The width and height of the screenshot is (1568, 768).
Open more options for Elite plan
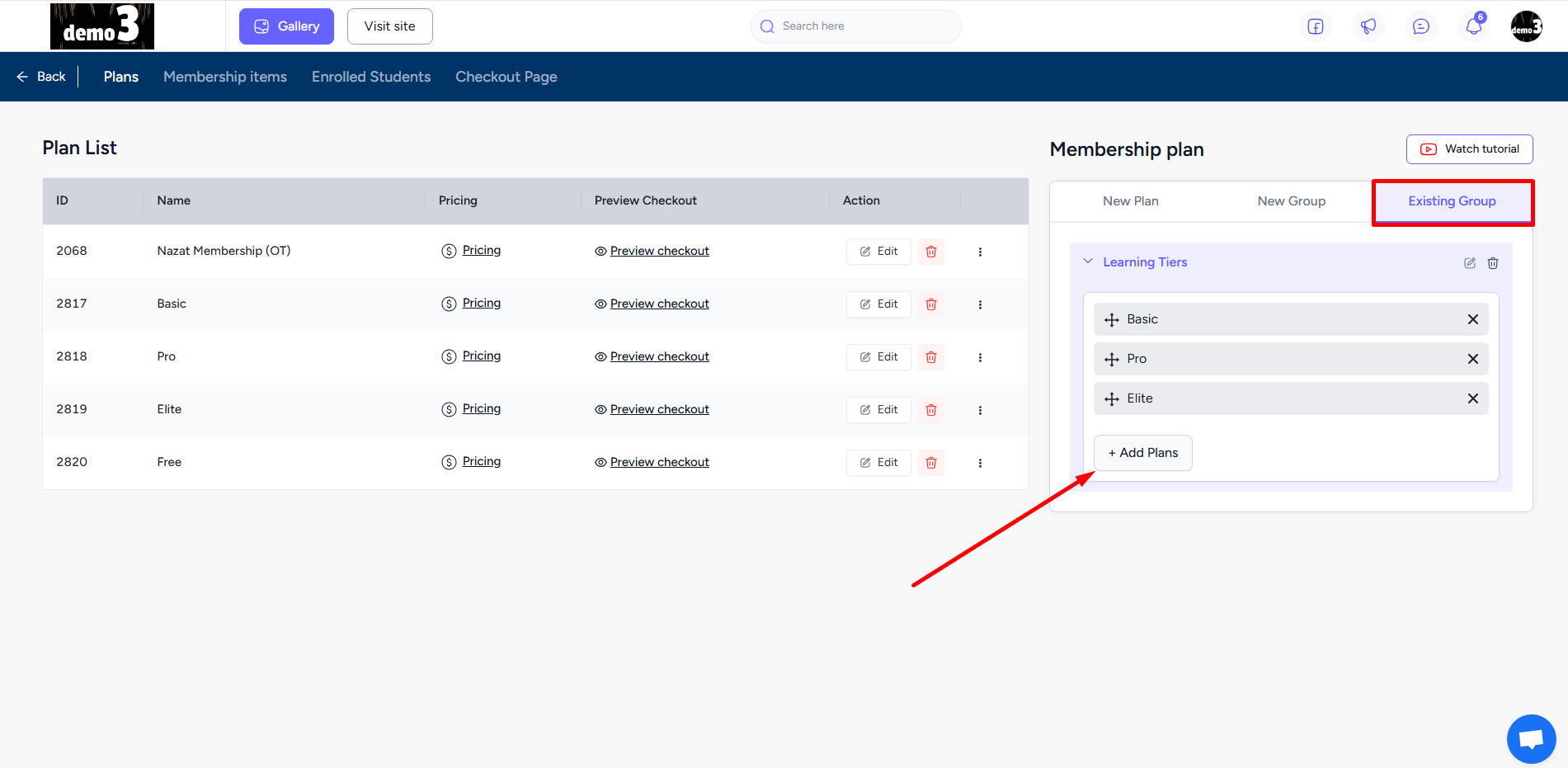980,410
